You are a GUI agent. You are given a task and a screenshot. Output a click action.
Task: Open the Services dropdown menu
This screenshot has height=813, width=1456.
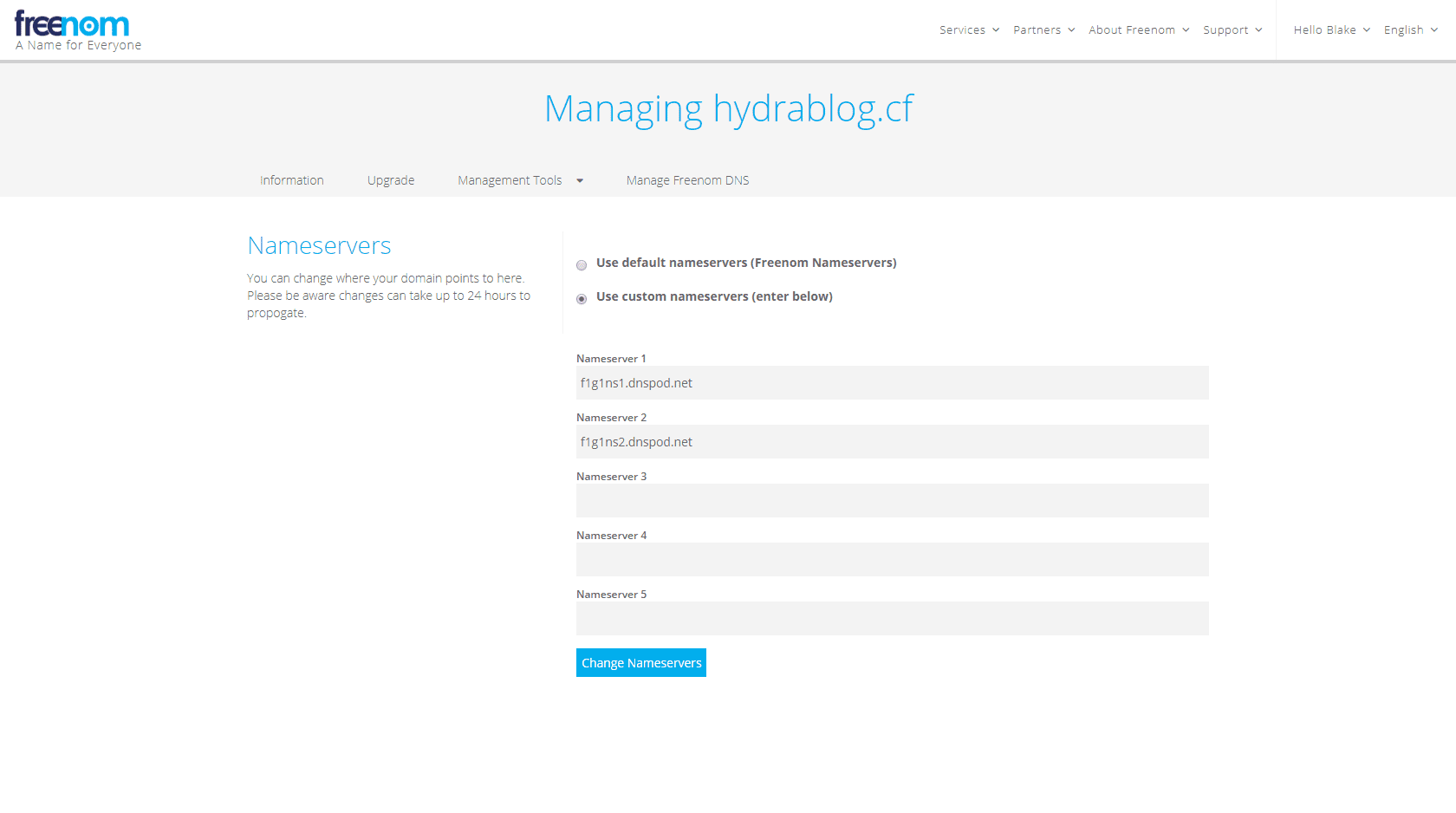point(969,30)
